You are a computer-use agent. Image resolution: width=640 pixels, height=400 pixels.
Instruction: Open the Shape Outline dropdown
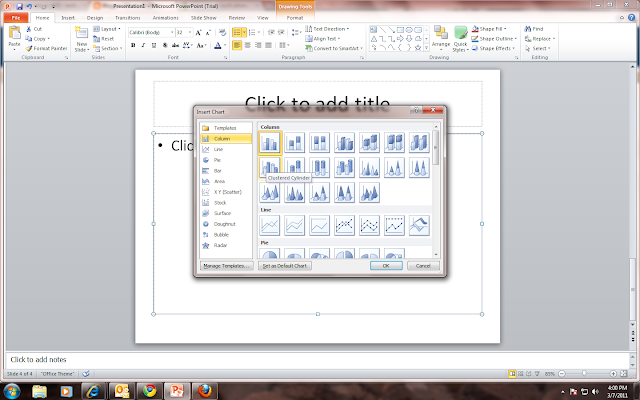[x=494, y=39]
